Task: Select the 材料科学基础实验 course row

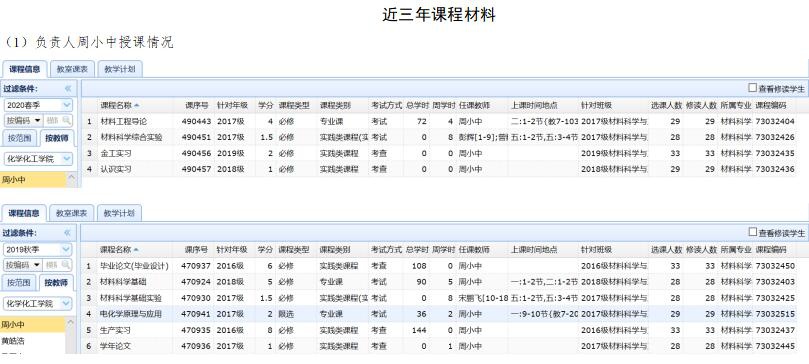Action: pyautogui.click(x=440, y=298)
